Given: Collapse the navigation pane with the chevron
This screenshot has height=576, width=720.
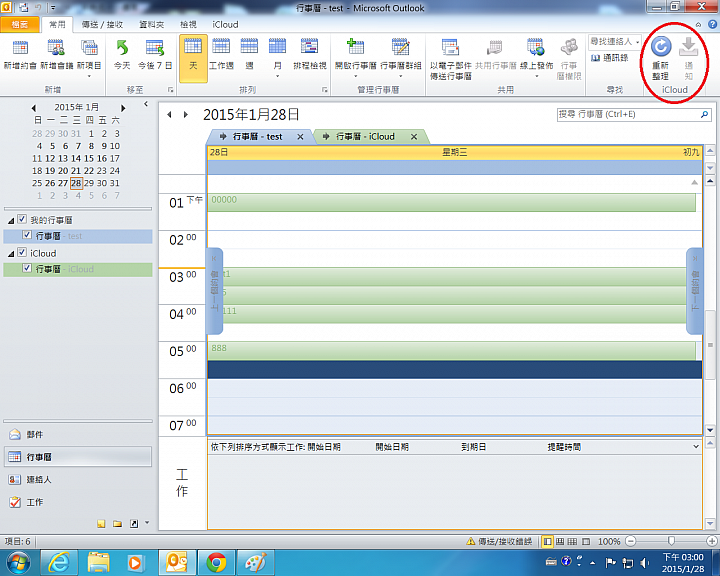Looking at the screenshot, I should coord(146,104).
